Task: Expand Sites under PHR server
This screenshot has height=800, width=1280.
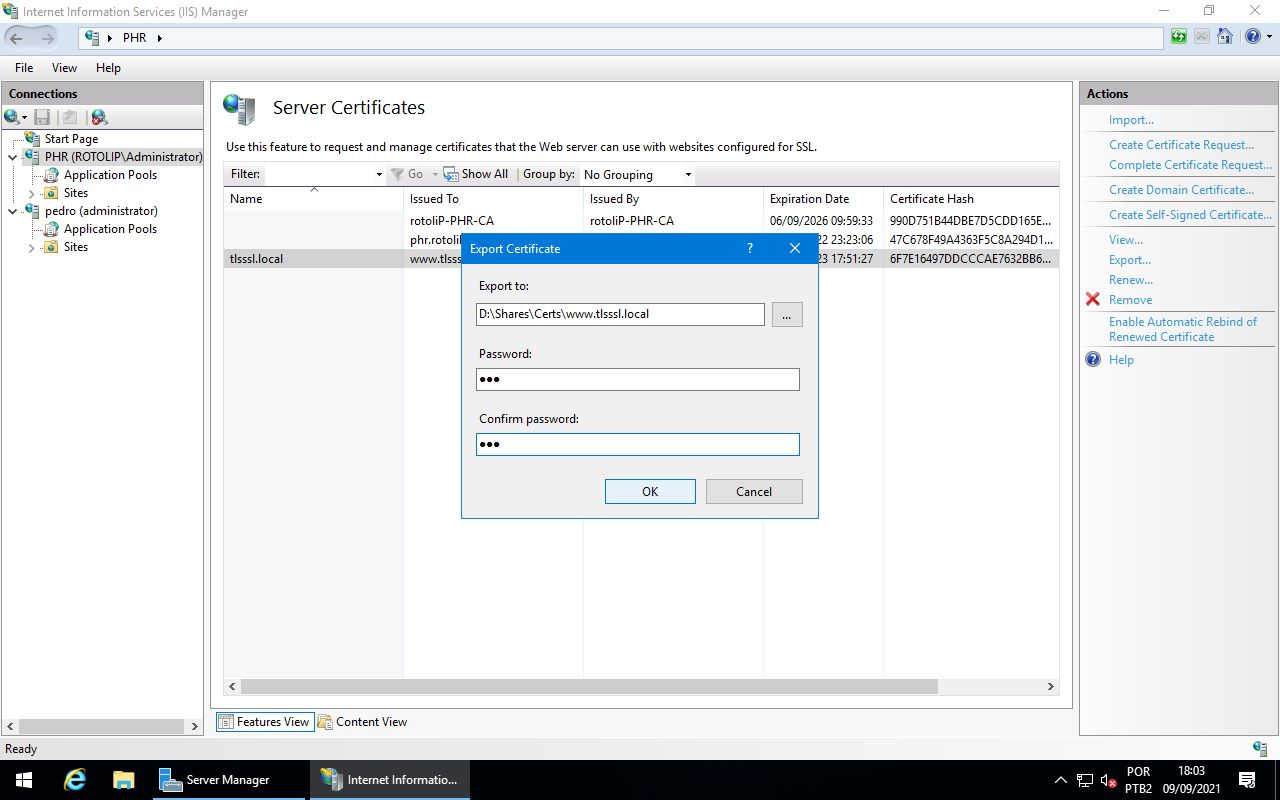Action: click(x=30, y=192)
